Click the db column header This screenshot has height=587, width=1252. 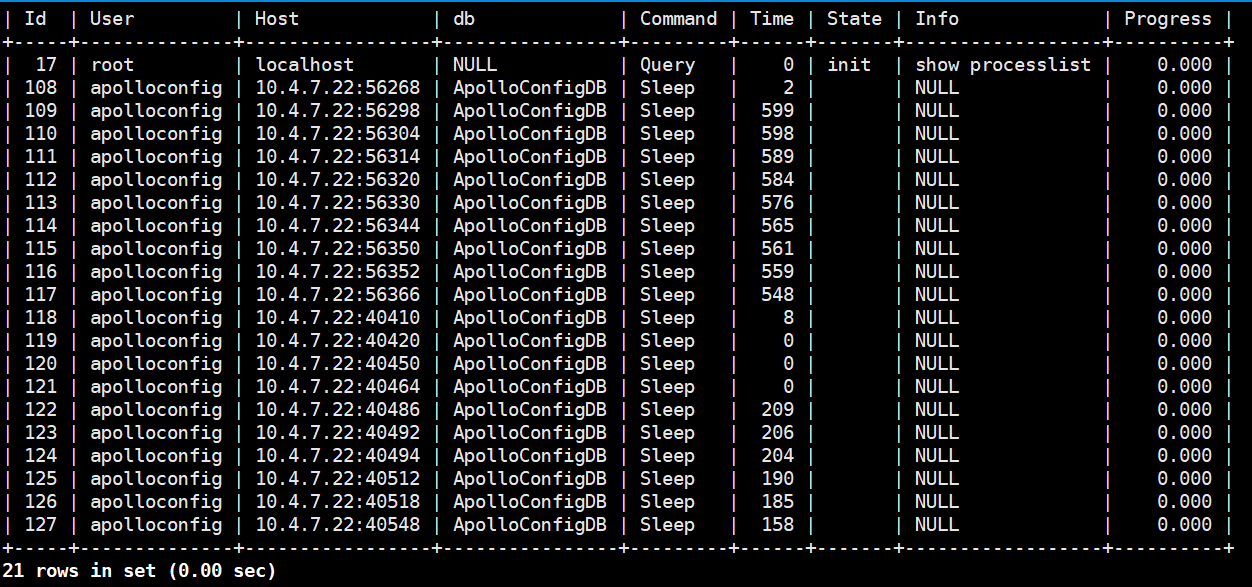coord(464,19)
